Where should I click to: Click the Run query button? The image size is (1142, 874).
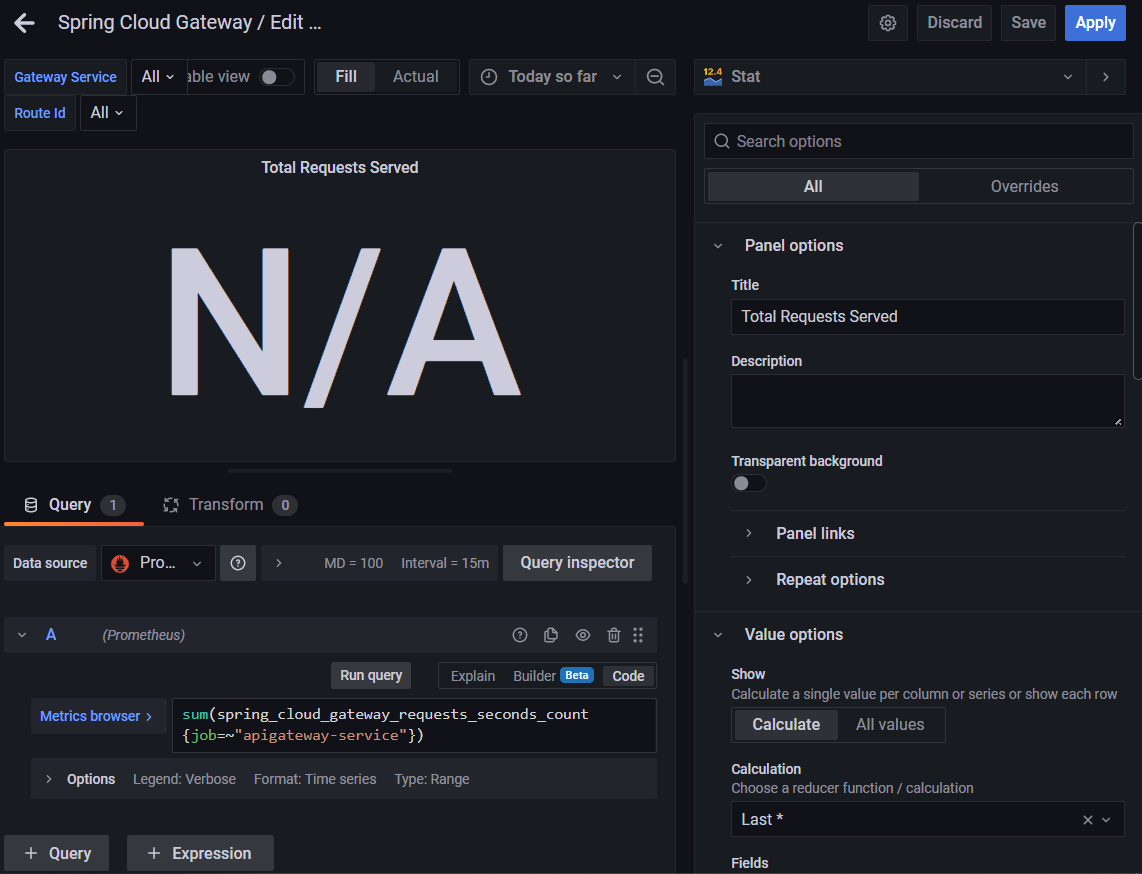(x=371, y=675)
